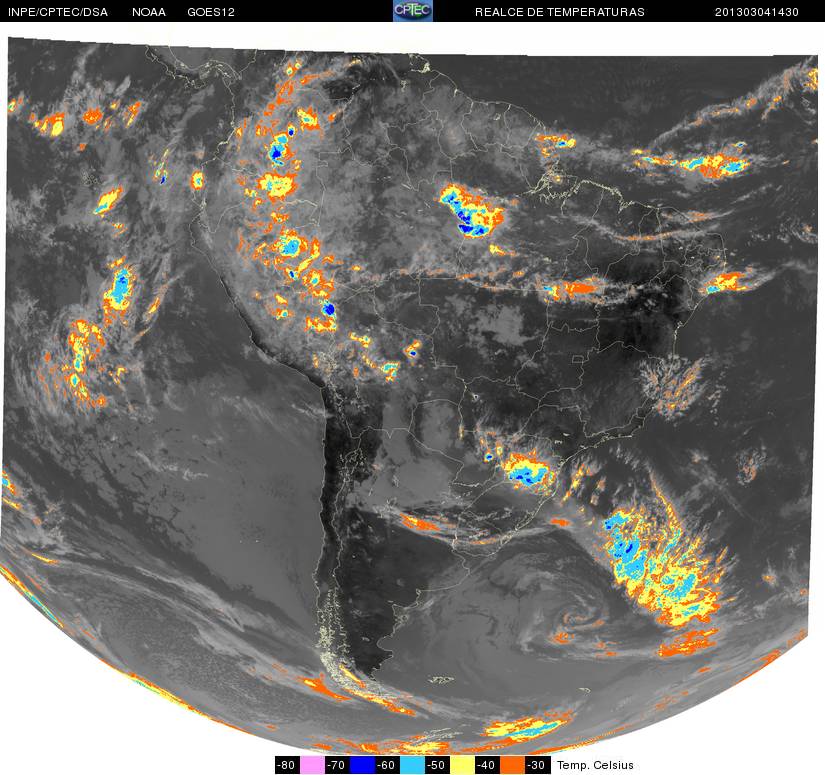Click the pink -80 to -70 legend swatch

[x=312, y=765]
